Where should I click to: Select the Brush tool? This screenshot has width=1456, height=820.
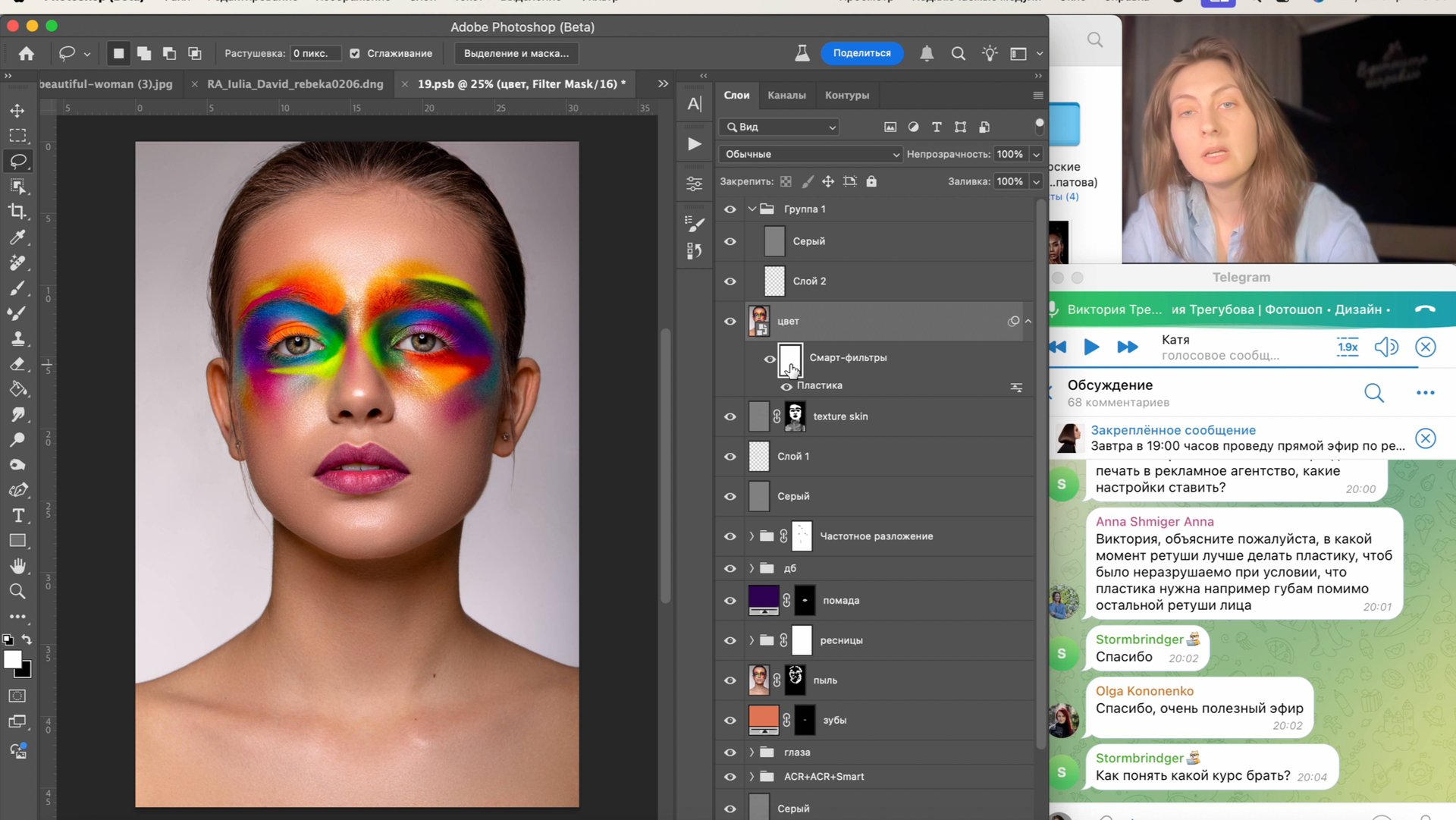click(x=17, y=287)
